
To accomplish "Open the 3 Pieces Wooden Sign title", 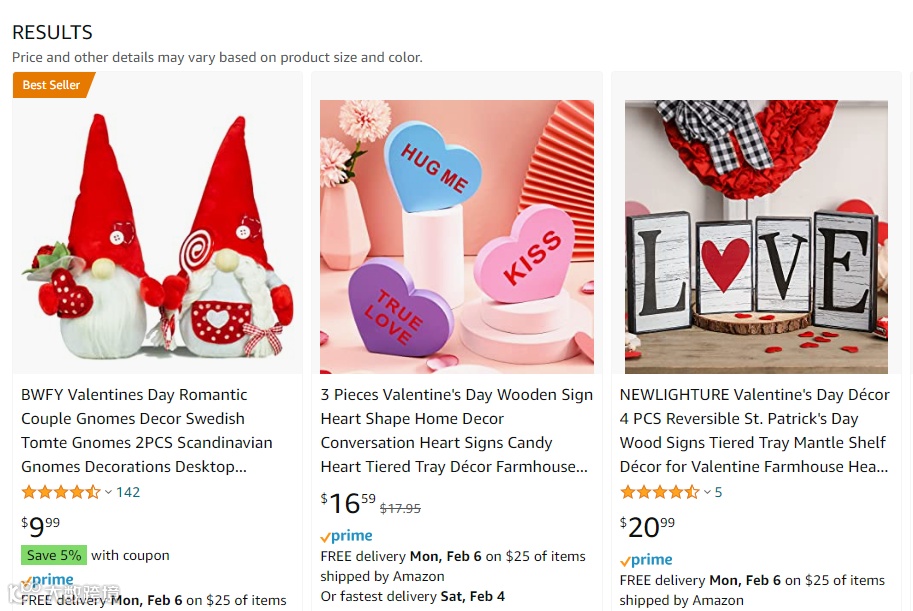I will (456, 430).
